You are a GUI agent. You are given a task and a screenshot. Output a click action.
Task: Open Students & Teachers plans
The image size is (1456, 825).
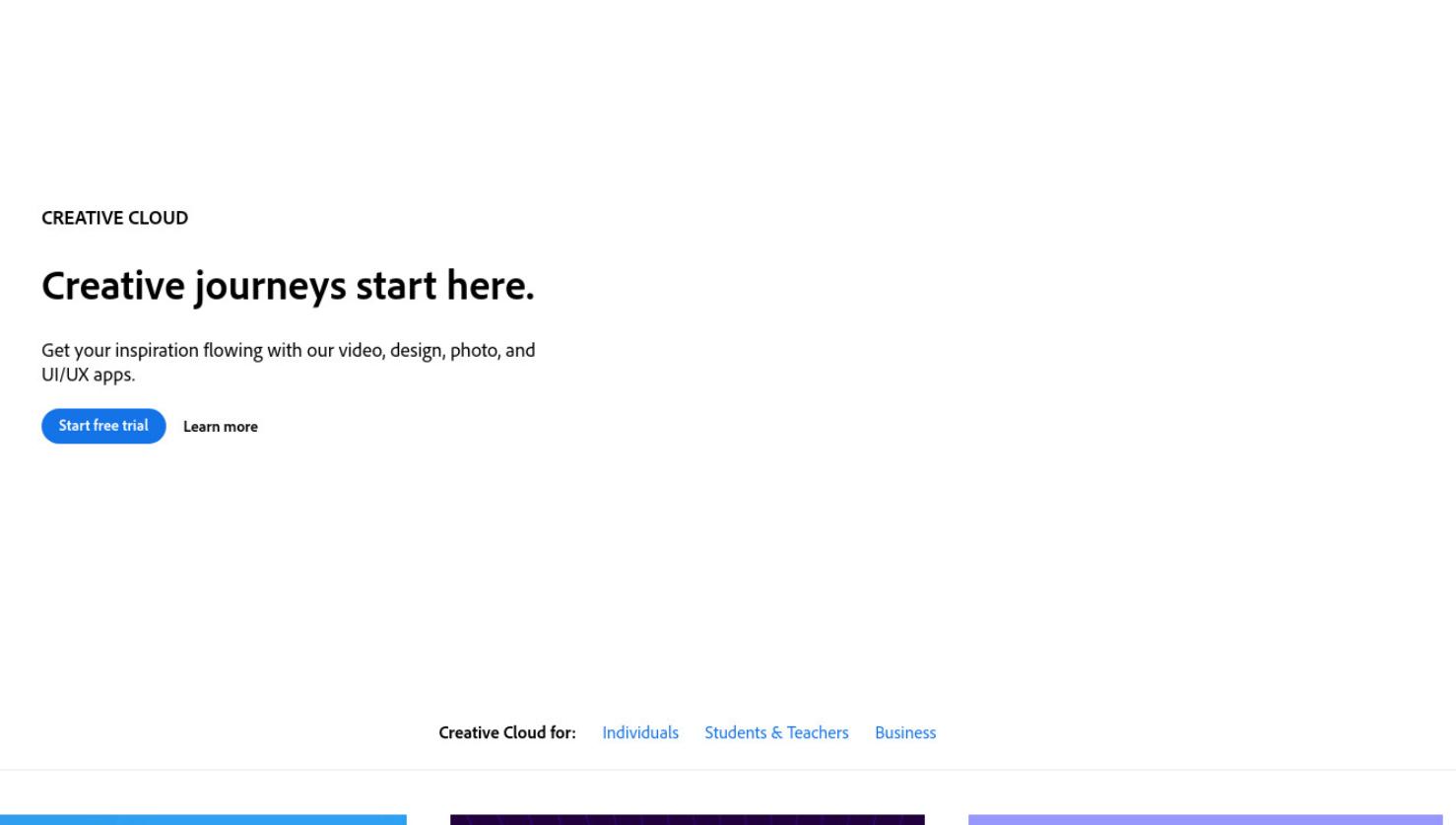(x=776, y=732)
